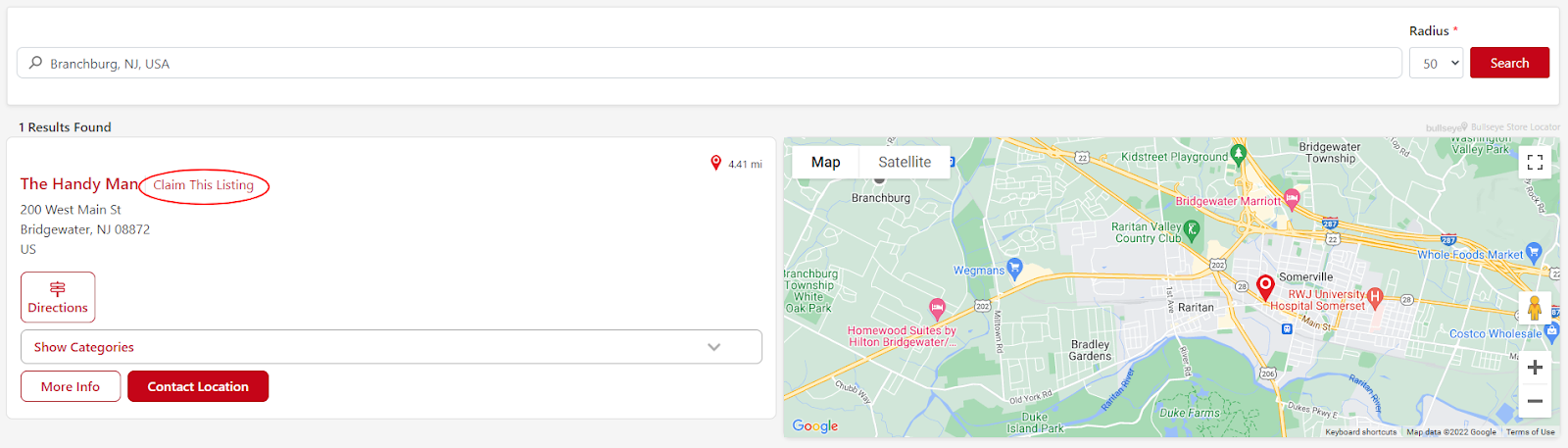
Task: Click the Bridgewater Marriott hotel marker
Action: [1292, 199]
